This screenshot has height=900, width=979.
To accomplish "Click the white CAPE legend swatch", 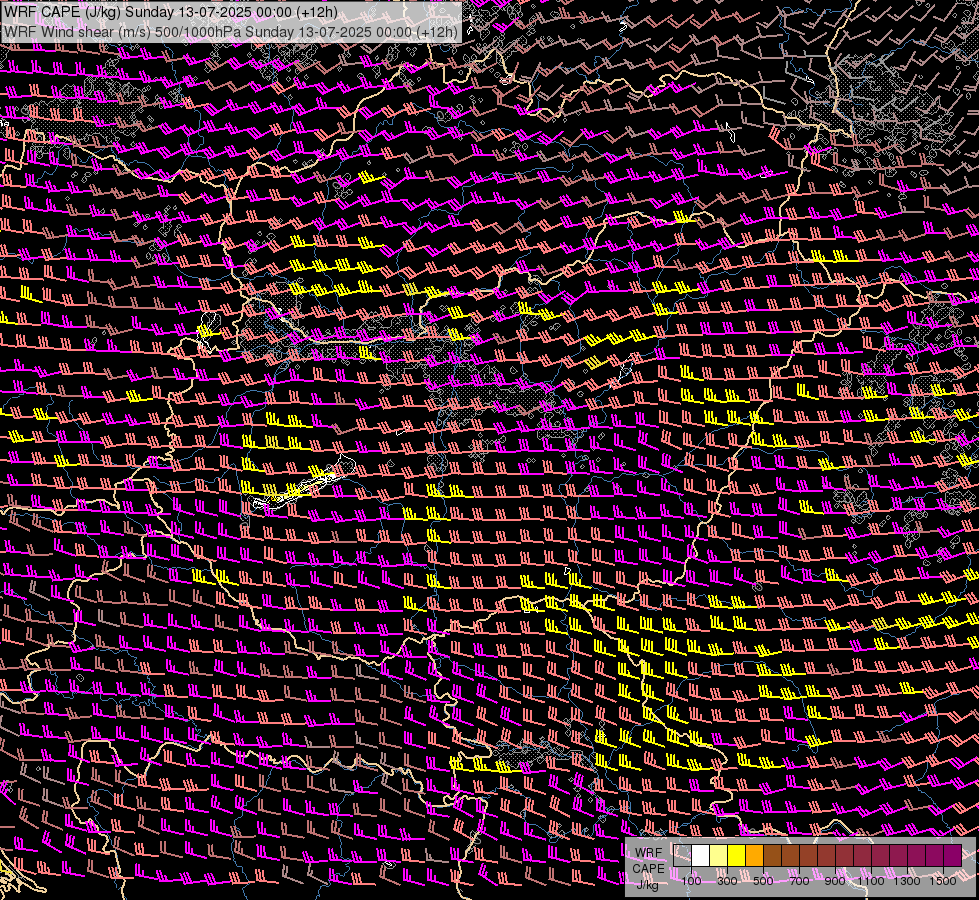I will (x=701, y=856).
